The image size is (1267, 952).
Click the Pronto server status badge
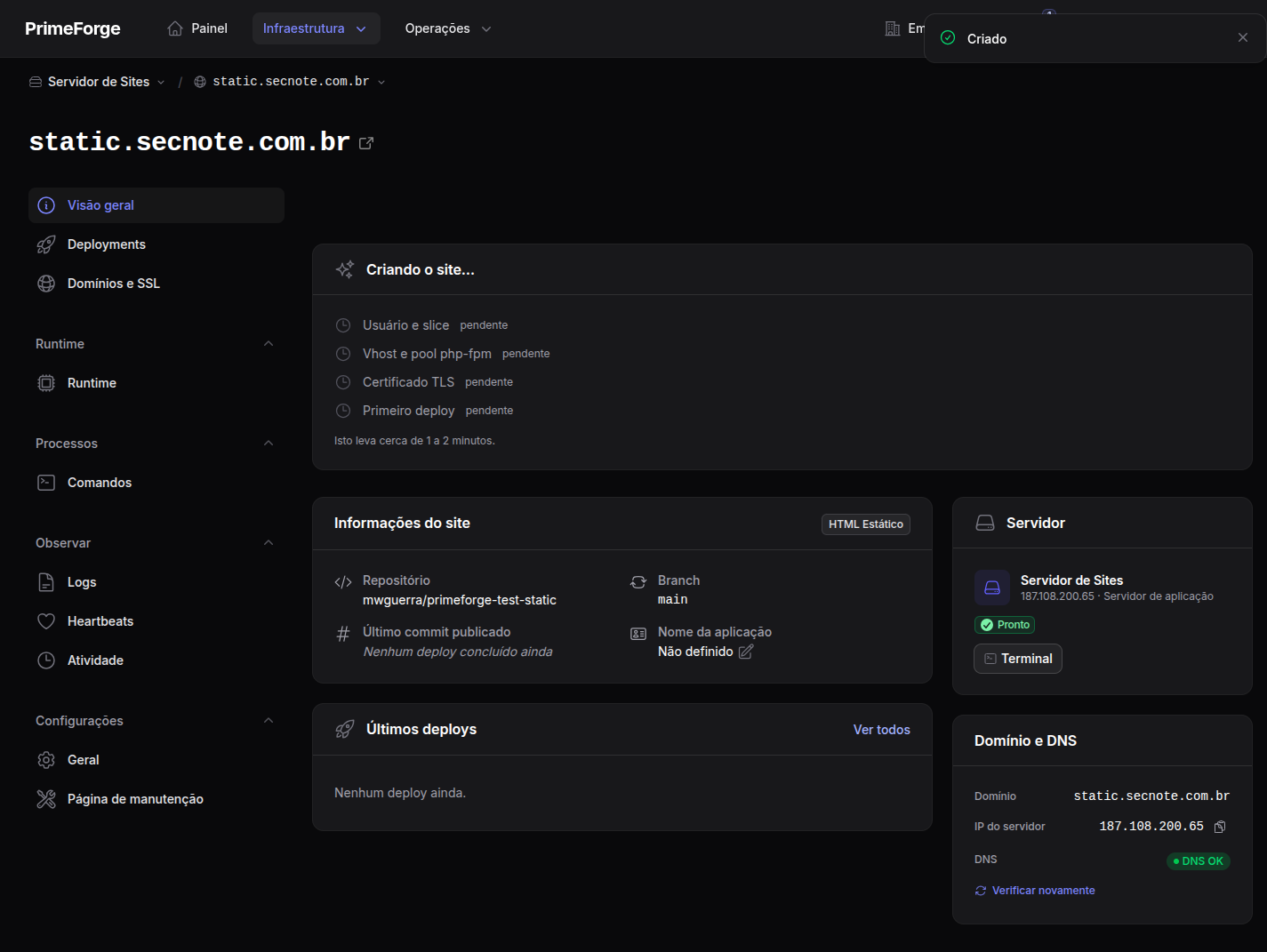[x=1005, y=625]
